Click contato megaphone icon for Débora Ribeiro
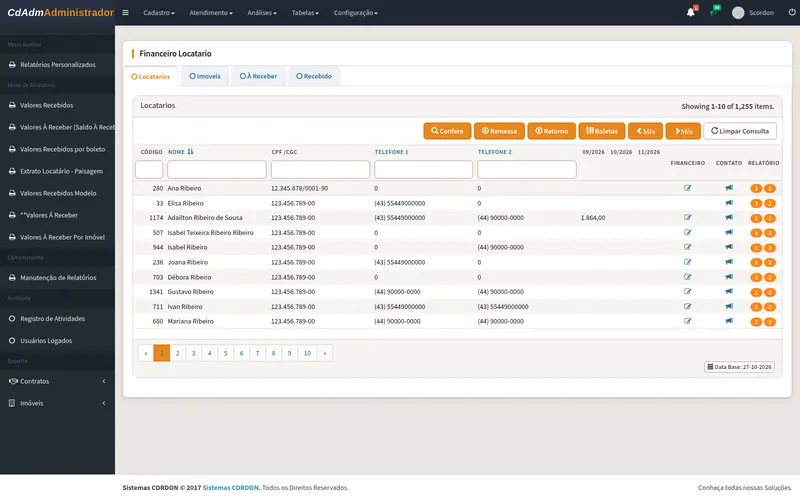This screenshot has width=800, height=500. (x=729, y=277)
